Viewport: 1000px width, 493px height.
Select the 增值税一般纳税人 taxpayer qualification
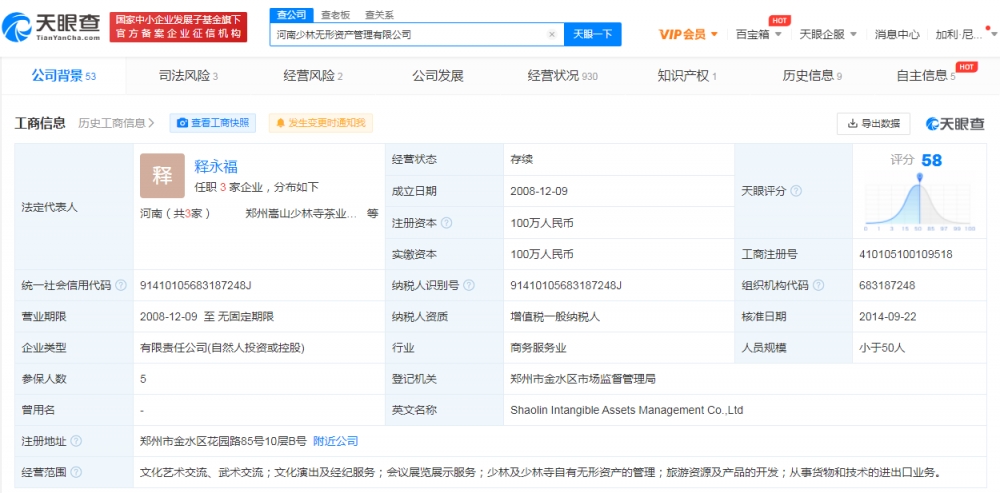(x=555, y=316)
